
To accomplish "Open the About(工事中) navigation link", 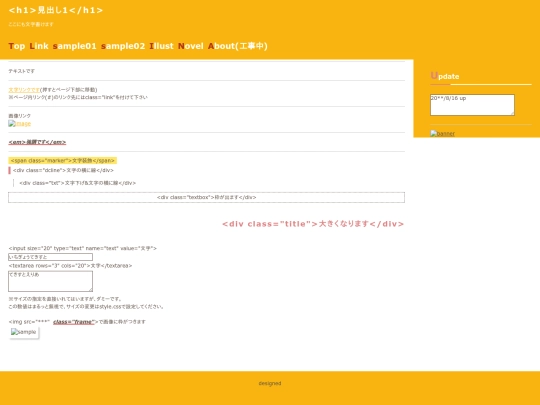I will [x=238, y=46].
